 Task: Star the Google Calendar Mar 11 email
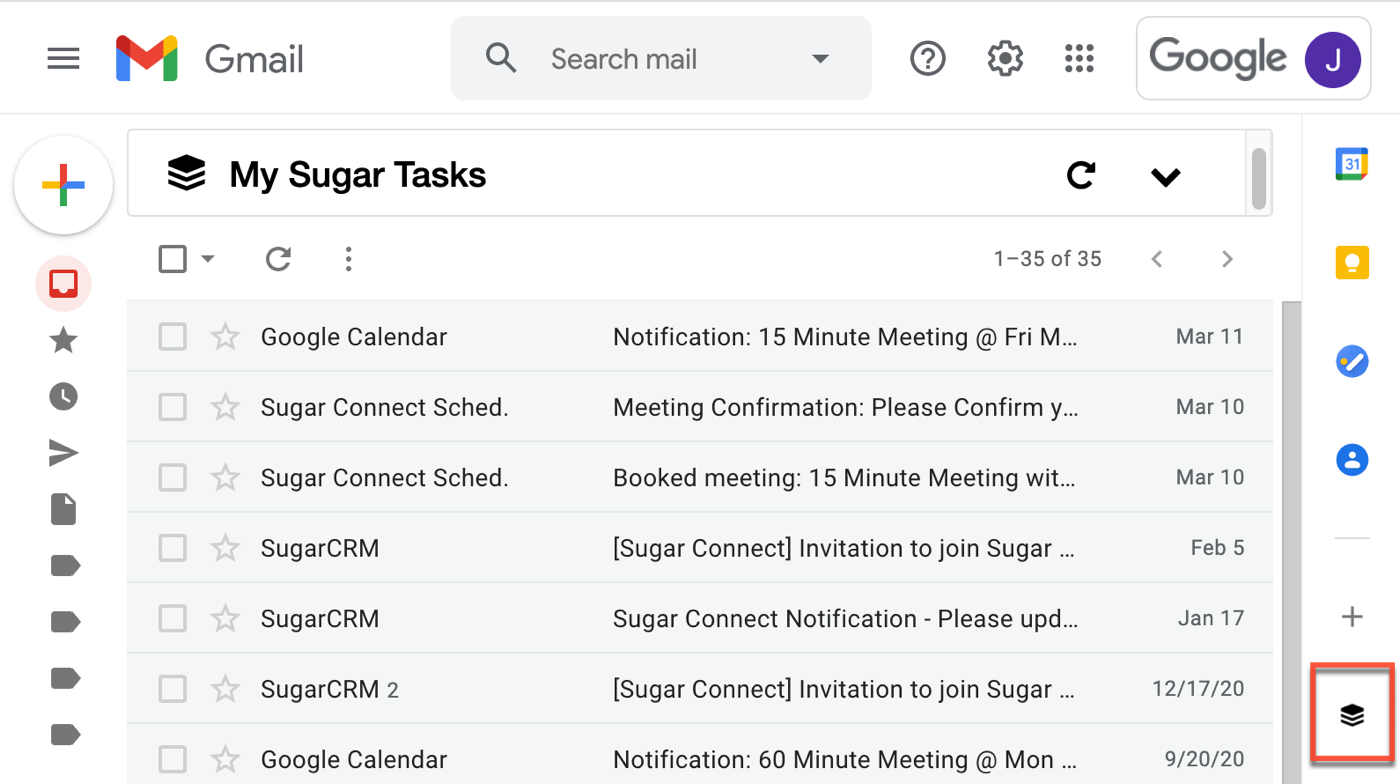[225, 337]
